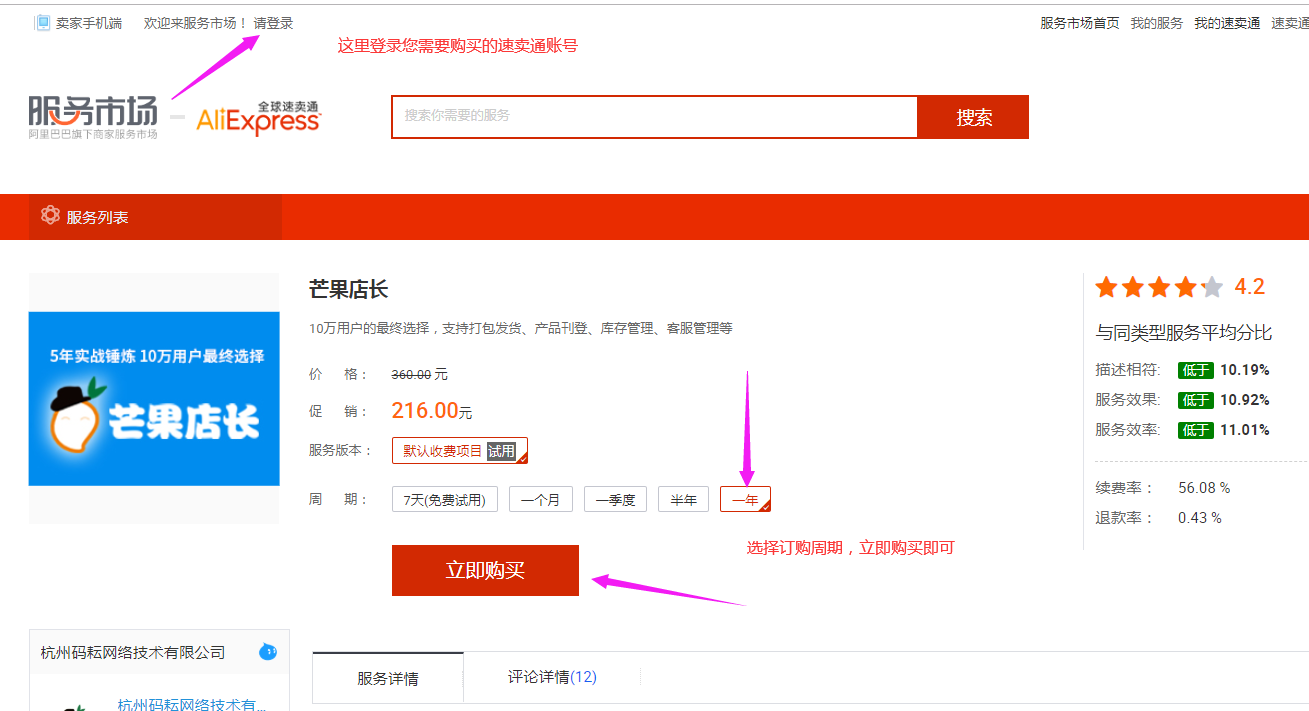This screenshot has height=711, width=1309.
Task: Click the seller mobile phone icon
Action: pyautogui.click(x=43, y=23)
